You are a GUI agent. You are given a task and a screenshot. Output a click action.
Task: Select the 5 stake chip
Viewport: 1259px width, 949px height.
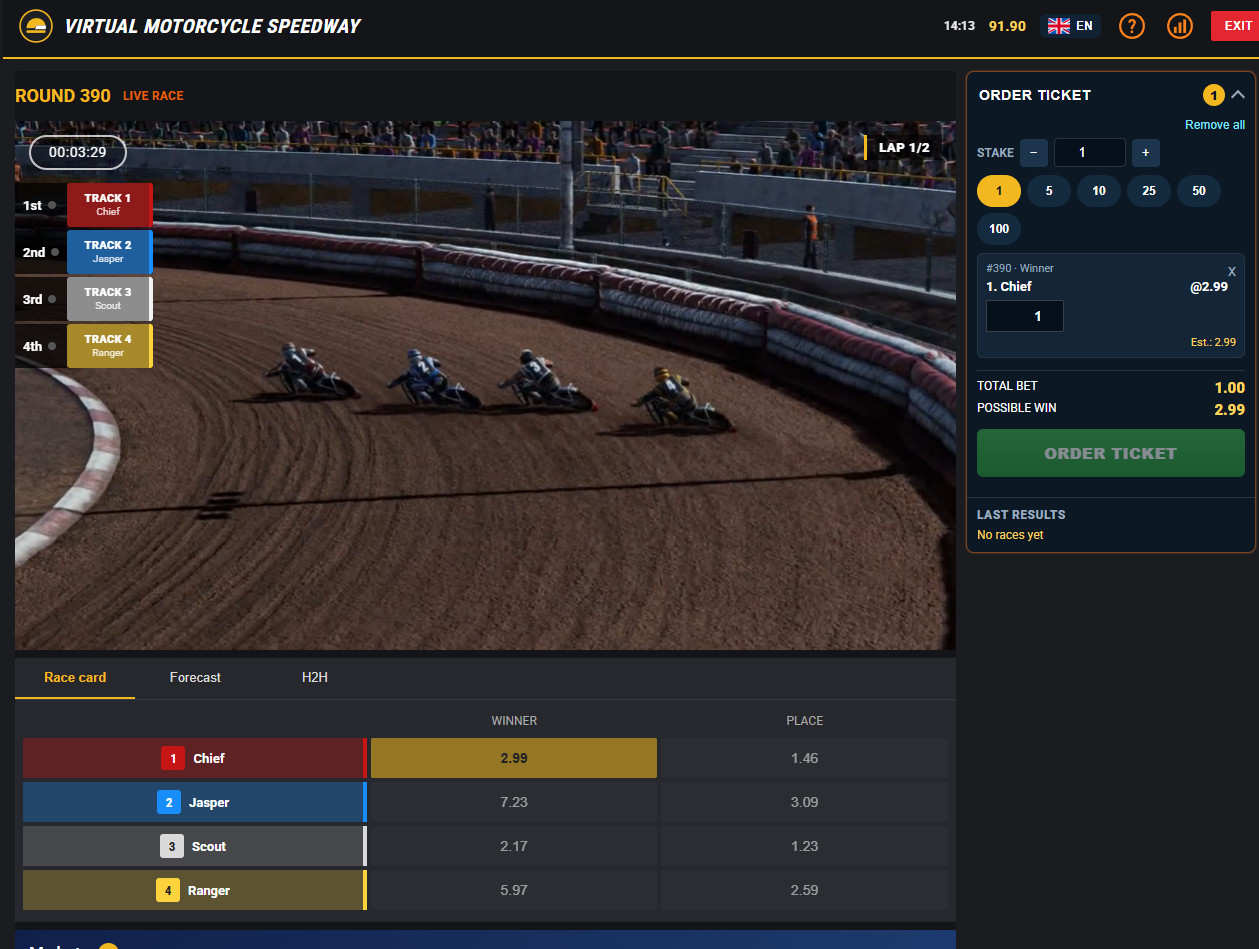tap(1049, 191)
